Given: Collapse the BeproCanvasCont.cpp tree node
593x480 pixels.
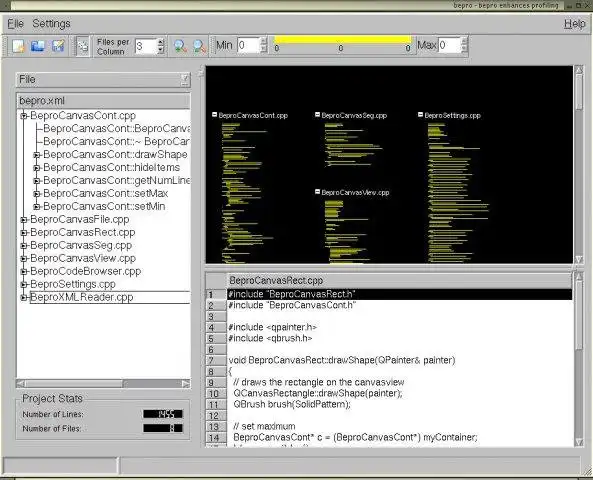Looking at the screenshot, I should click(x=23, y=116).
